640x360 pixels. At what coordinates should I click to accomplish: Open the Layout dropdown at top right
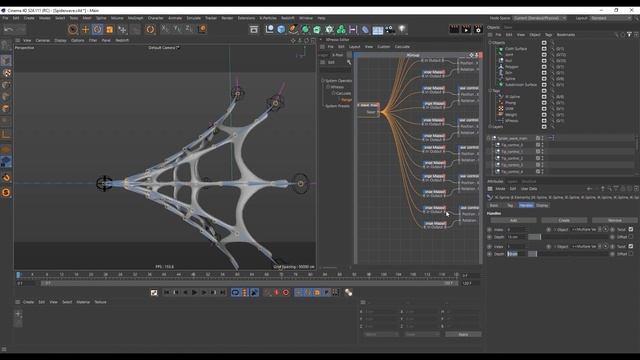[611, 18]
